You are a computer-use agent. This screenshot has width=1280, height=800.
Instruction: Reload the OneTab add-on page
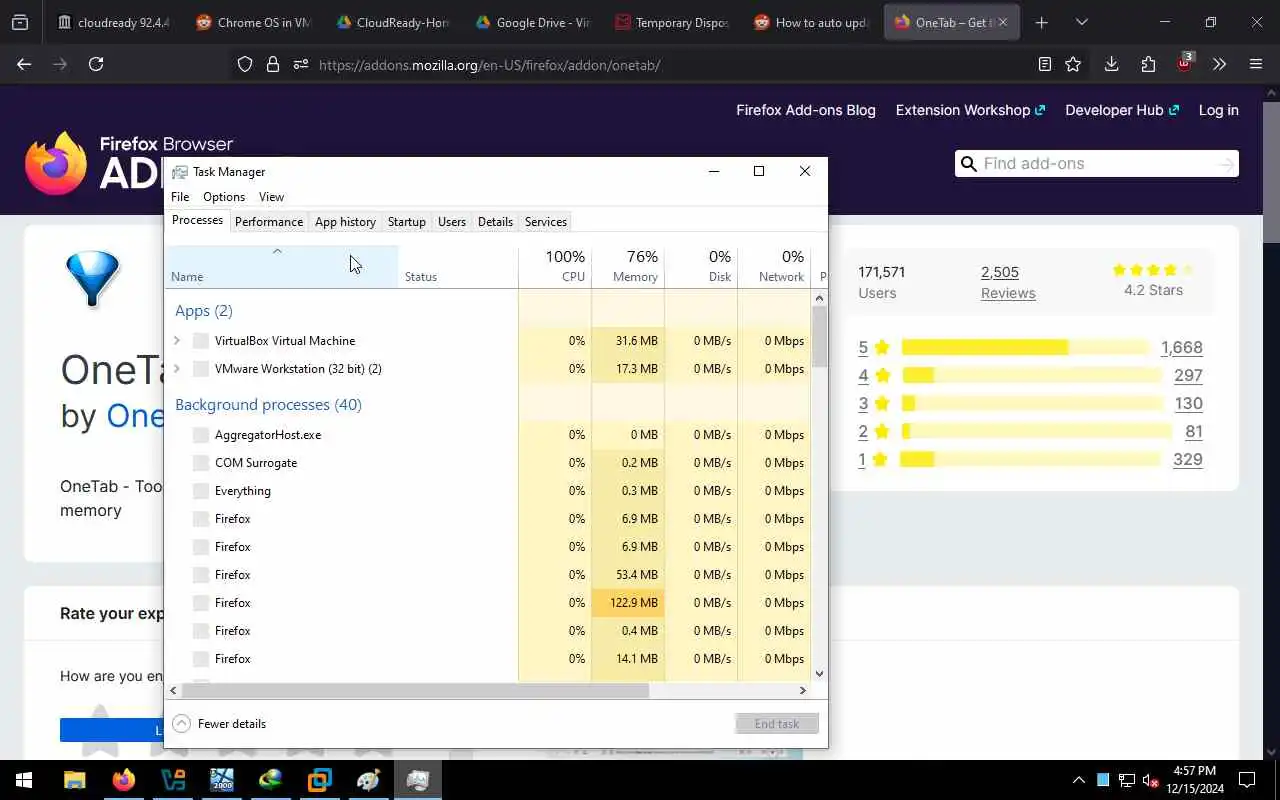click(x=96, y=64)
